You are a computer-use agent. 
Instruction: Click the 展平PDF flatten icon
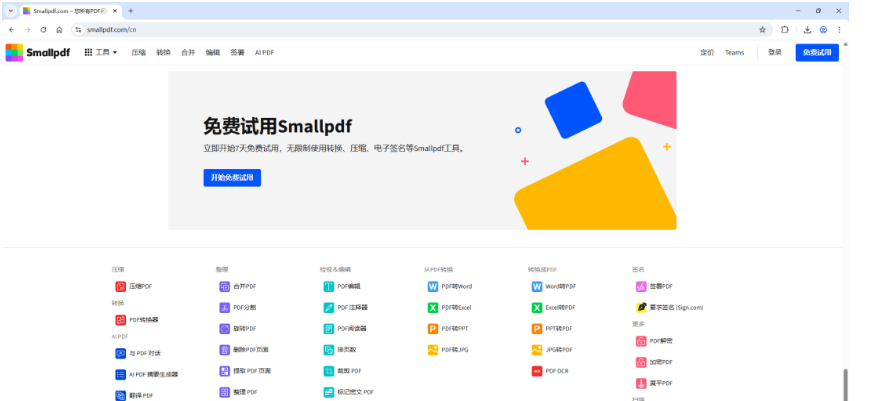click(x=641, y=383)
